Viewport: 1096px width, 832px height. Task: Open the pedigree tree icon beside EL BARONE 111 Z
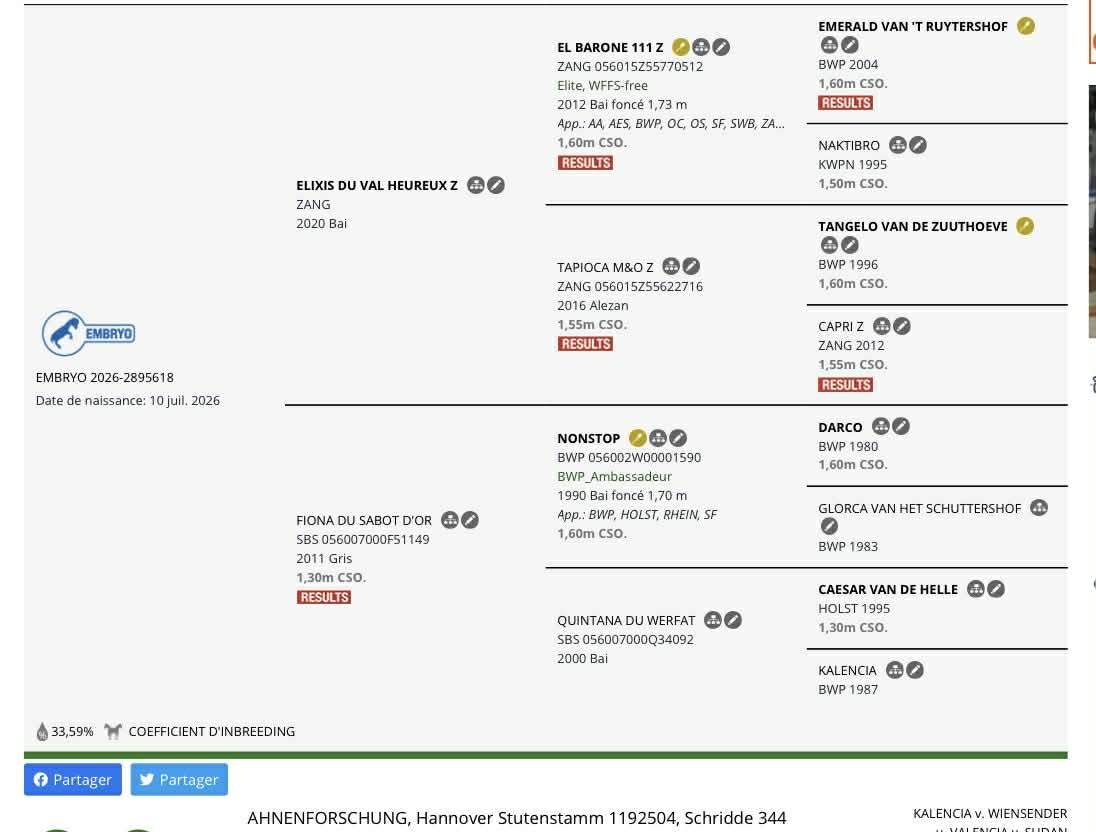point(701,47)
